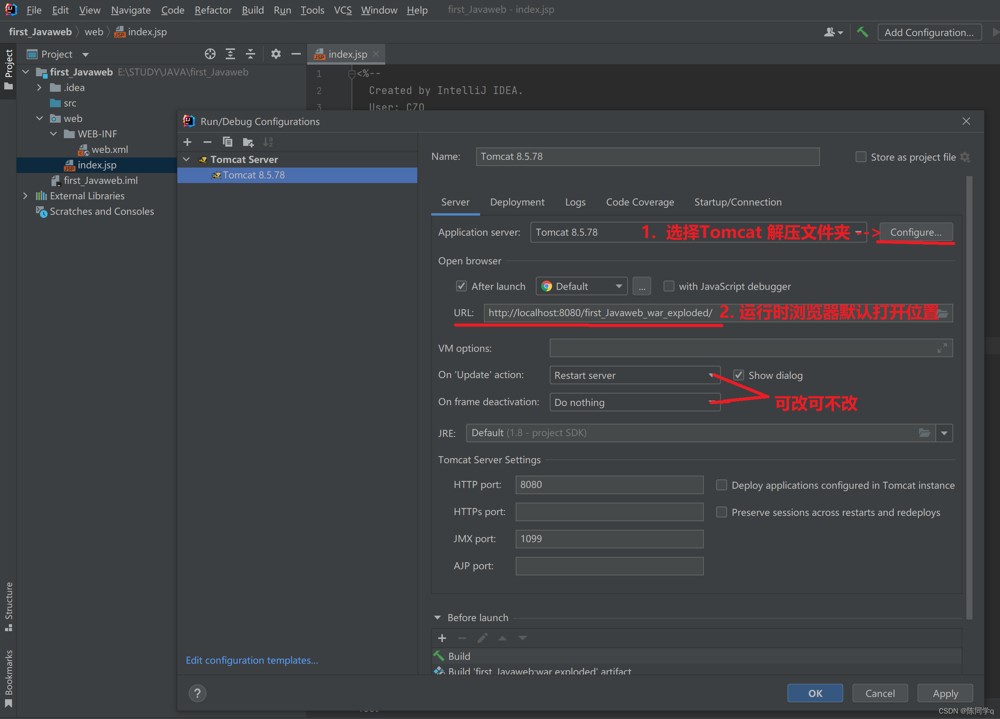Open On 'Update' action Restart server dropdown
This screenshot has width=1000, height=719.
(635, 375)
